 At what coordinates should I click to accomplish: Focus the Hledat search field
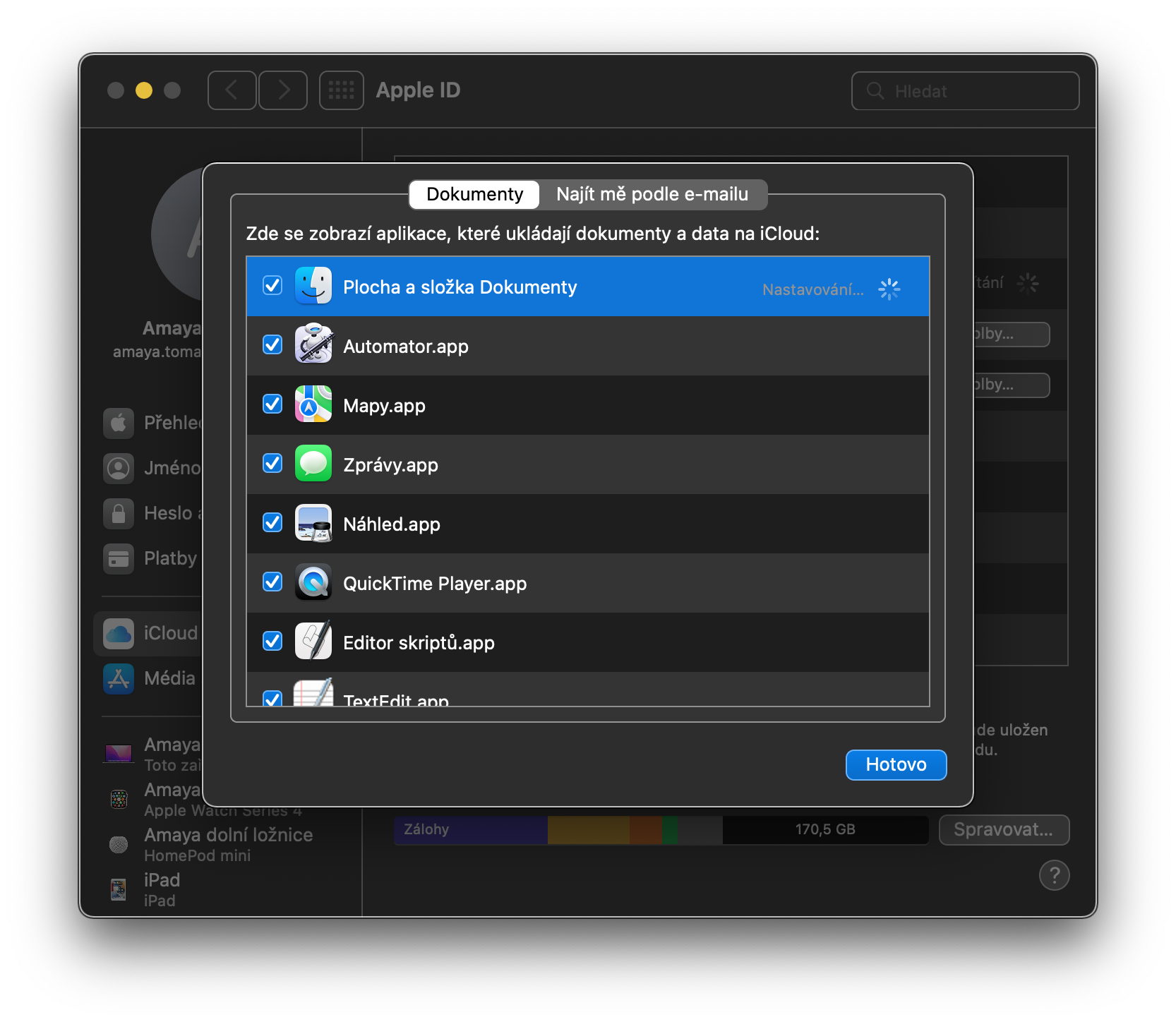(965, 90)
